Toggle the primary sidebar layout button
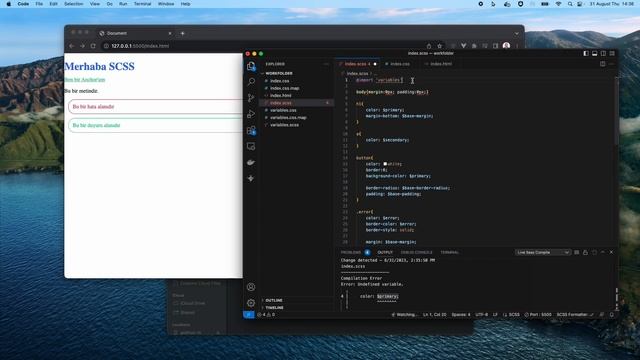This screenshot has width=640, height=360. (x=586, y=53)
